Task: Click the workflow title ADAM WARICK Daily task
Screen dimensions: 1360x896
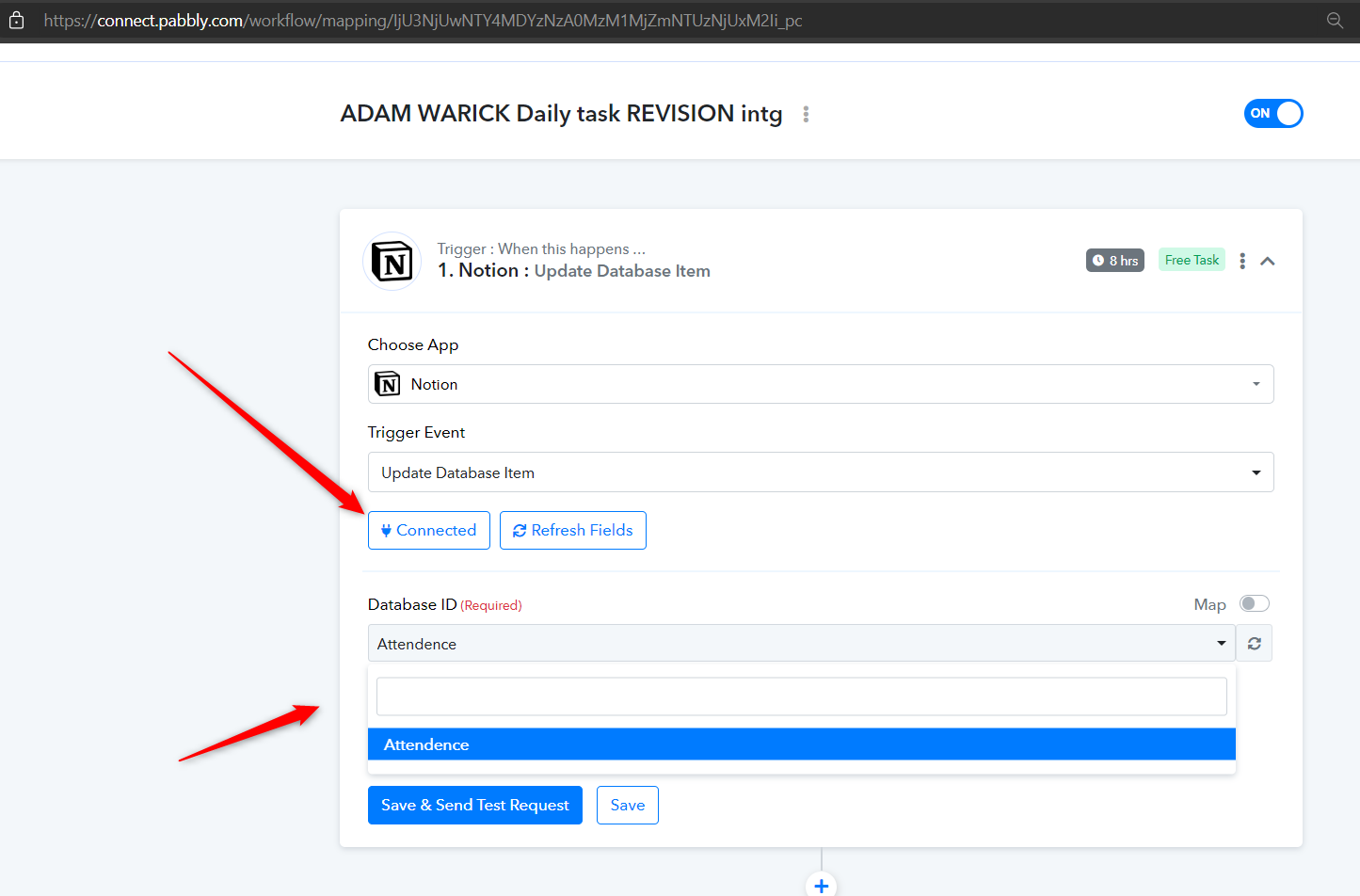Action: [561, 114]
